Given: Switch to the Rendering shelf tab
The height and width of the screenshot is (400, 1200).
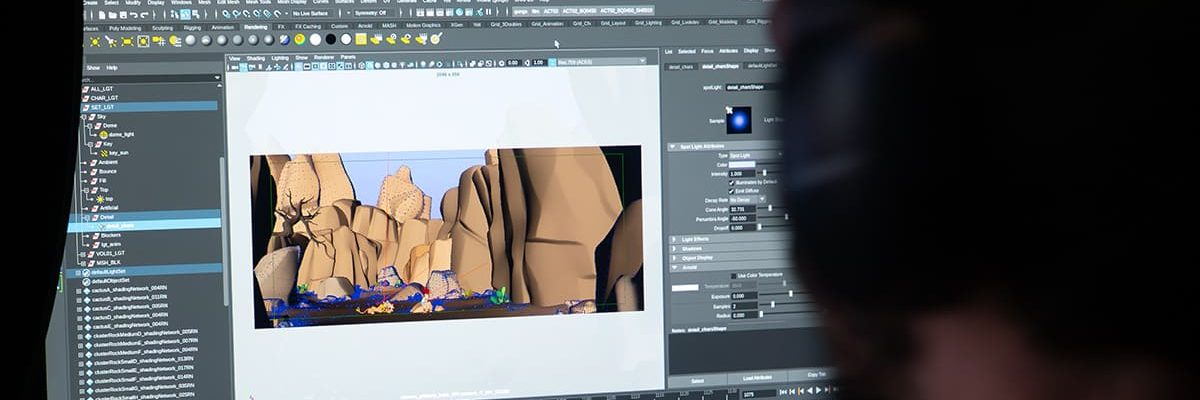Looking at the screenshot, I should tap(256, 26).
